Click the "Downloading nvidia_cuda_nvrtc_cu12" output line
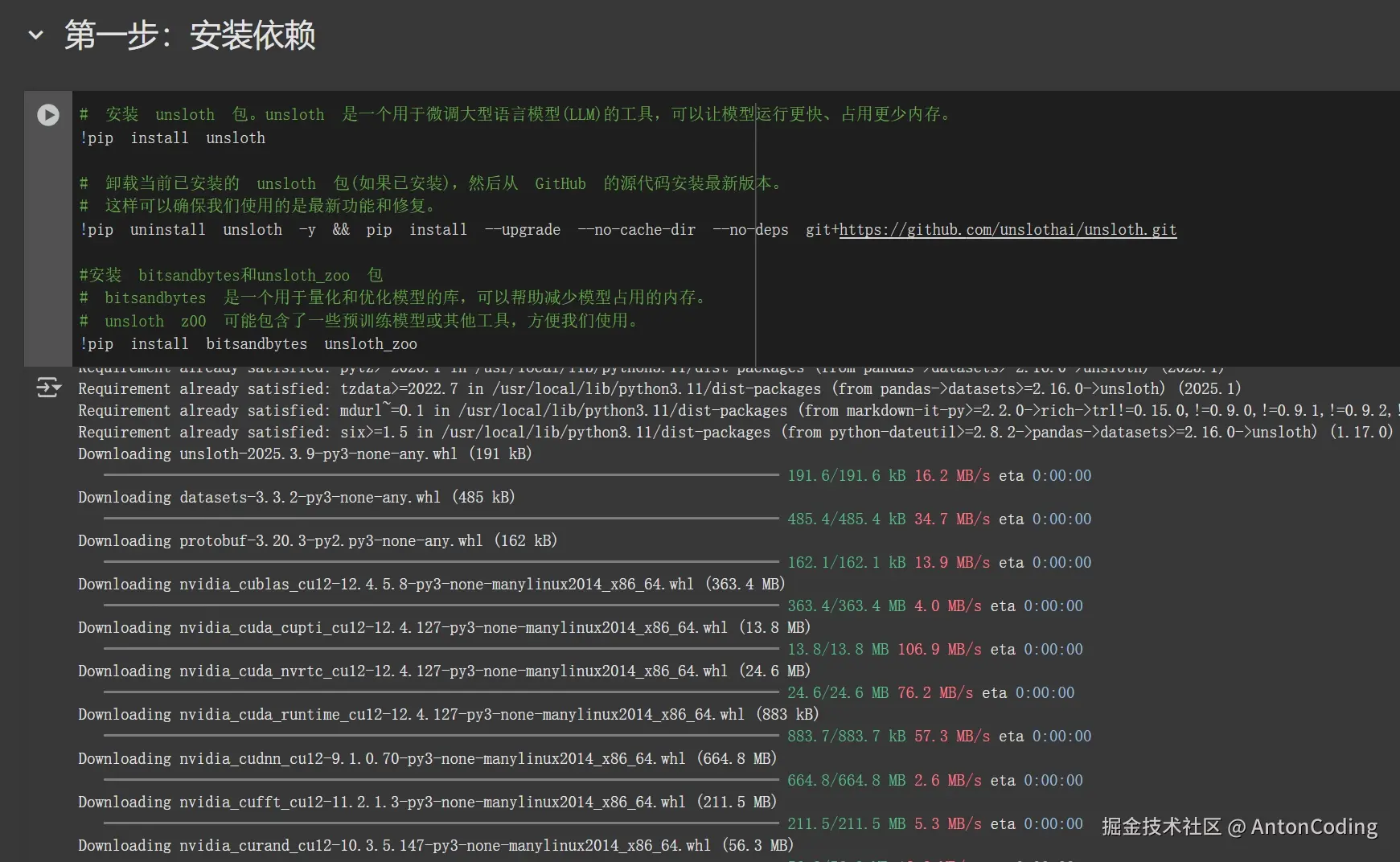The width and height of the screenshot is (1400, 862). point(445,671)
